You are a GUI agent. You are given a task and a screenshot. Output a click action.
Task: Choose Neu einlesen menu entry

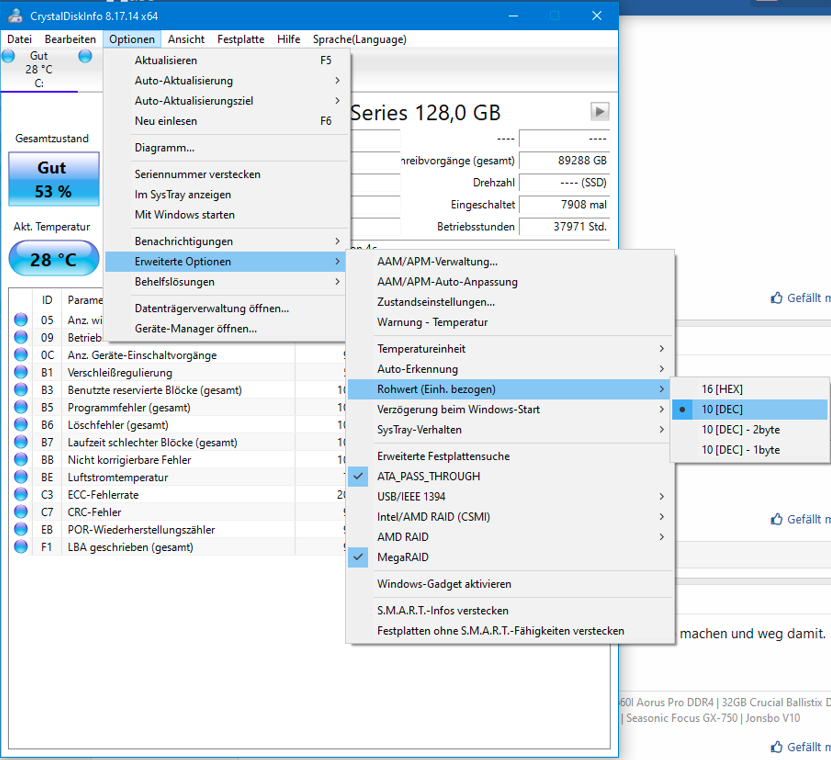pyautogui.click(x=226, y=121)
